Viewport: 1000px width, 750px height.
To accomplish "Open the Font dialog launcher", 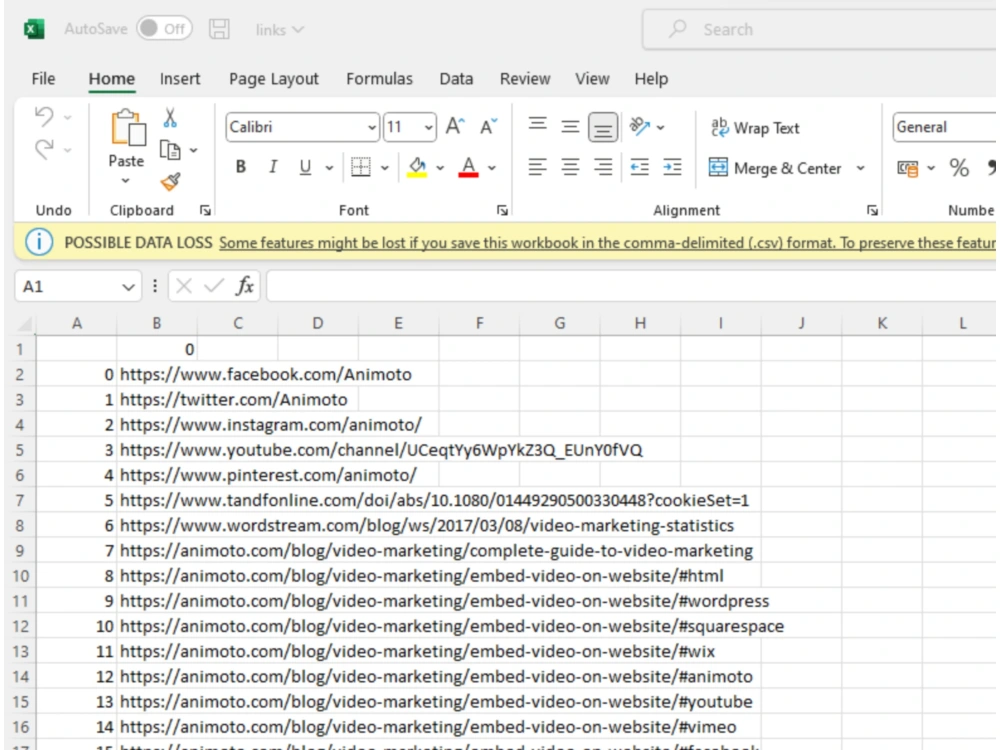I will (503, 210).
